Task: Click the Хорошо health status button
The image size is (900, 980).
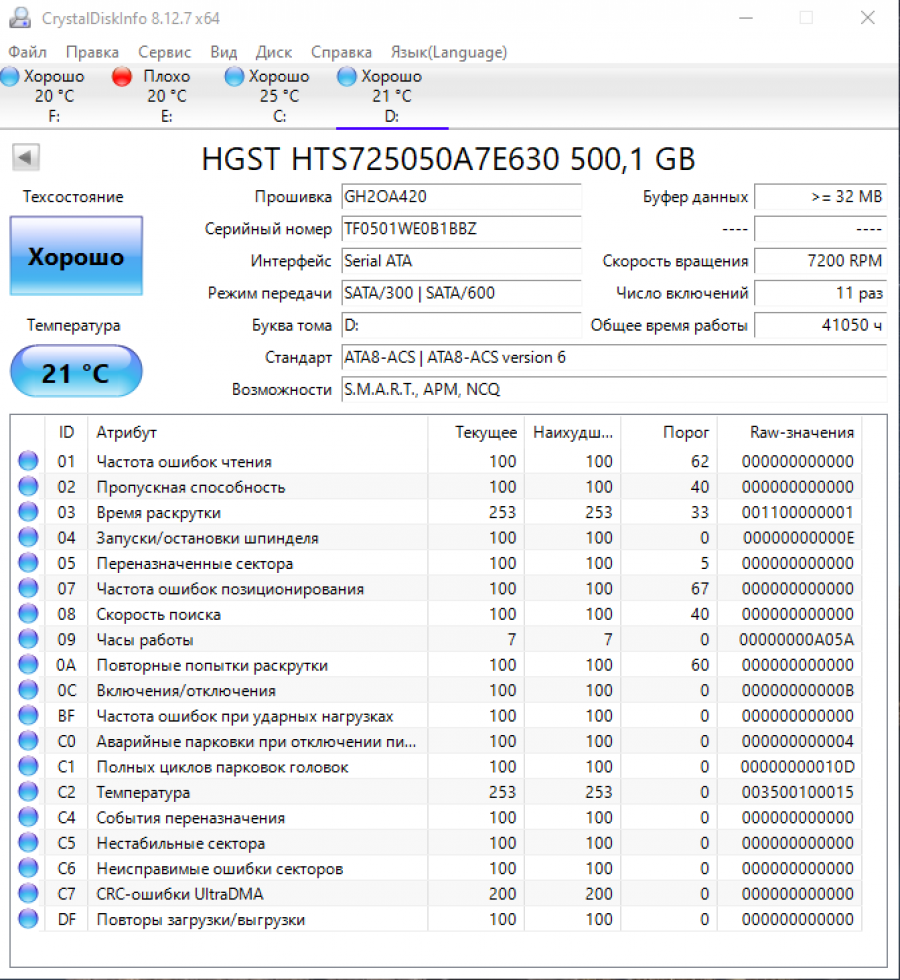Action: coord(75,256)
